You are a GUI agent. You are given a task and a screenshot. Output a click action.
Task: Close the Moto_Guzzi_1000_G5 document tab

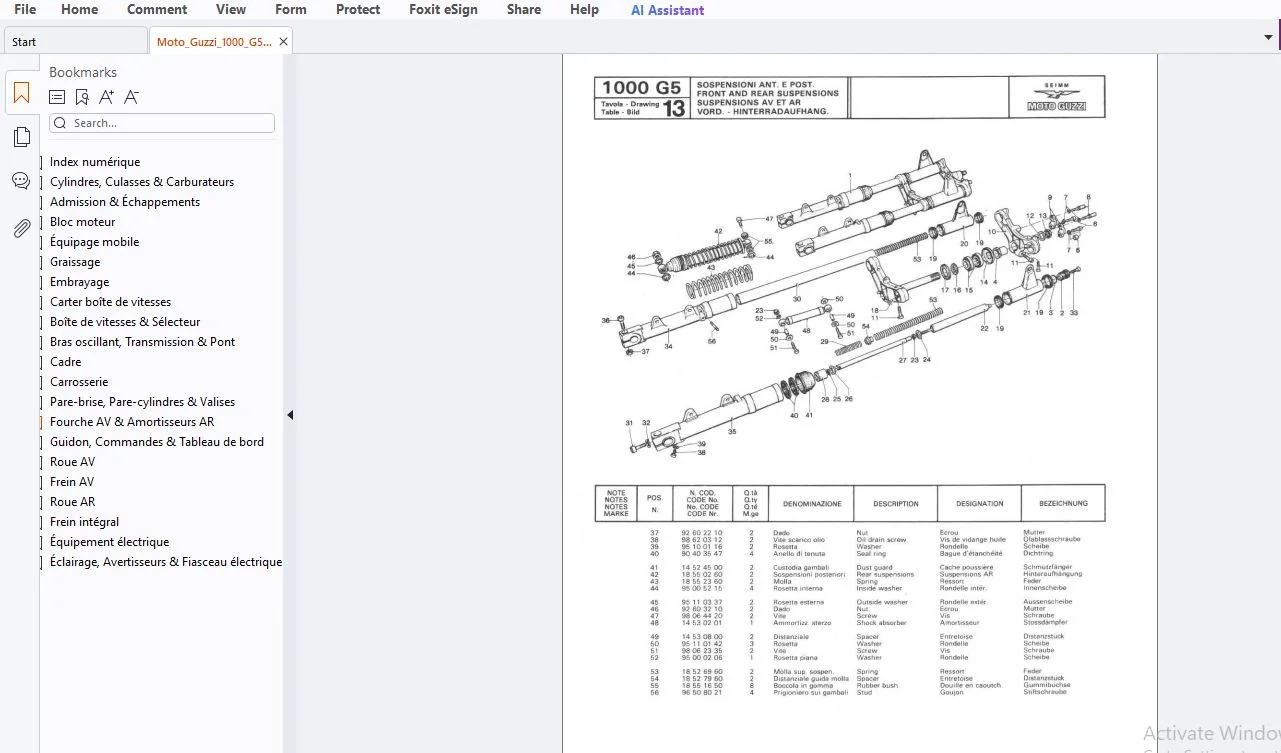[x=283, y=42]
